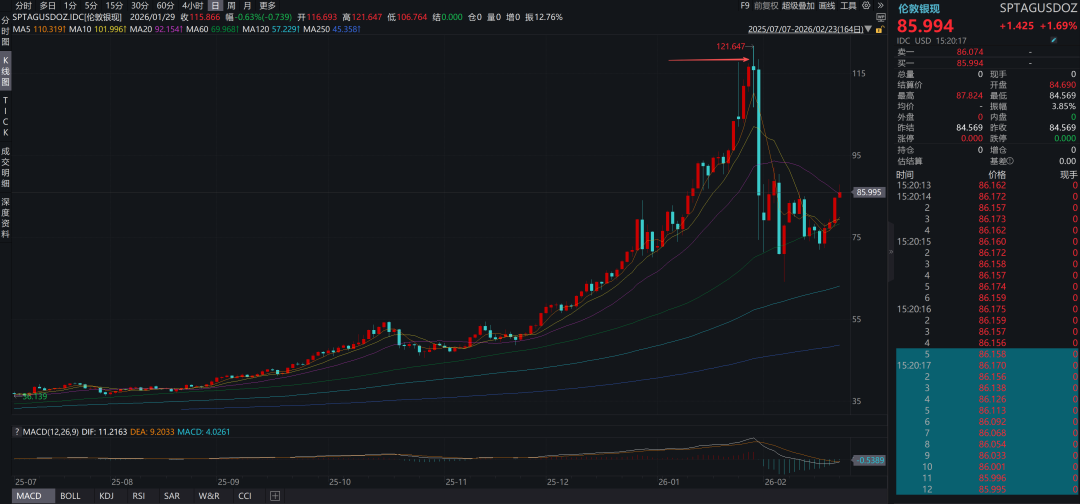
Task: Open the date range dropdown triangle
Action: click(866, 29)
